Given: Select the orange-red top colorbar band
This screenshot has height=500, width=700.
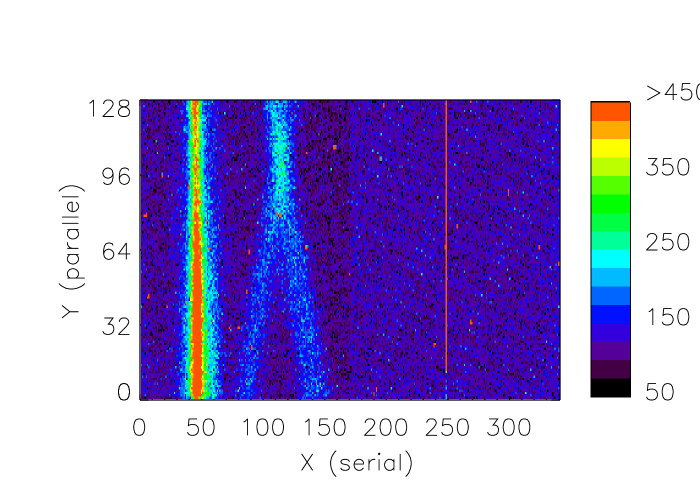Looking at the screenshot, I should tap(611, 112).
